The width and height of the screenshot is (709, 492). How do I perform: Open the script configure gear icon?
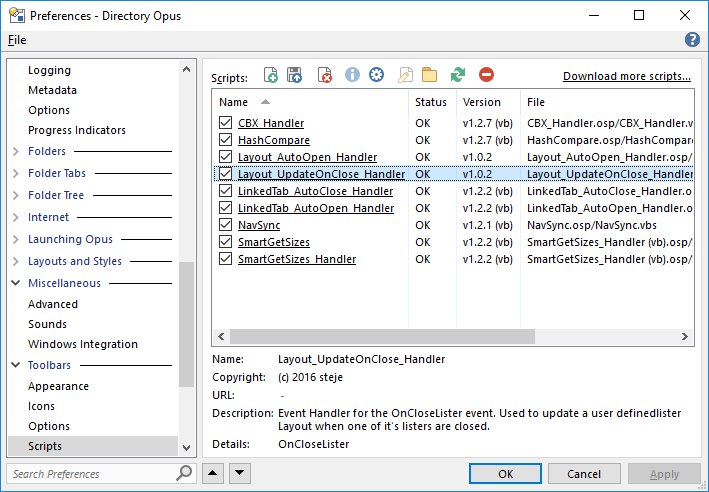click(x=376, y=75)
